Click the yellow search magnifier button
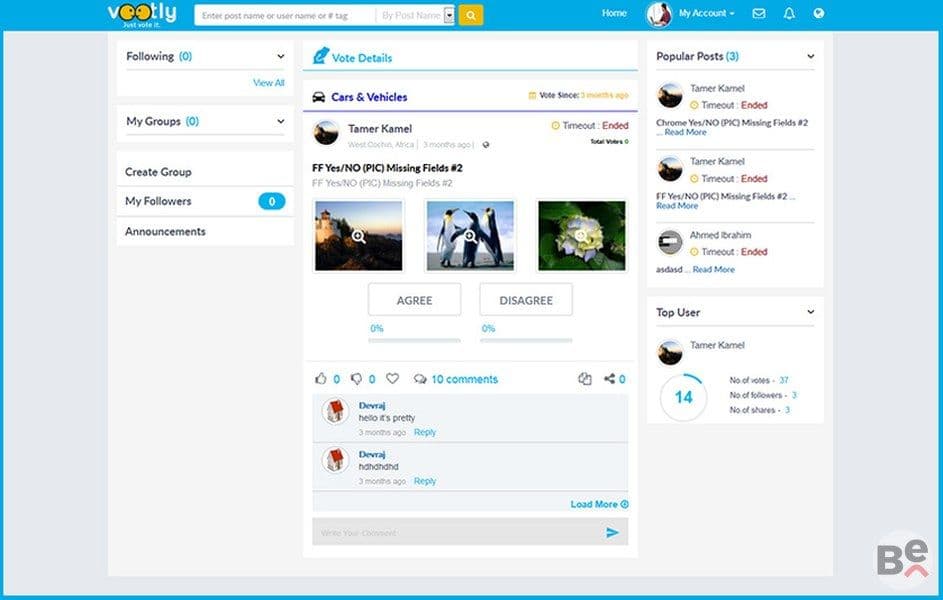This screenshot has width=943, height=600. point(471,15)
